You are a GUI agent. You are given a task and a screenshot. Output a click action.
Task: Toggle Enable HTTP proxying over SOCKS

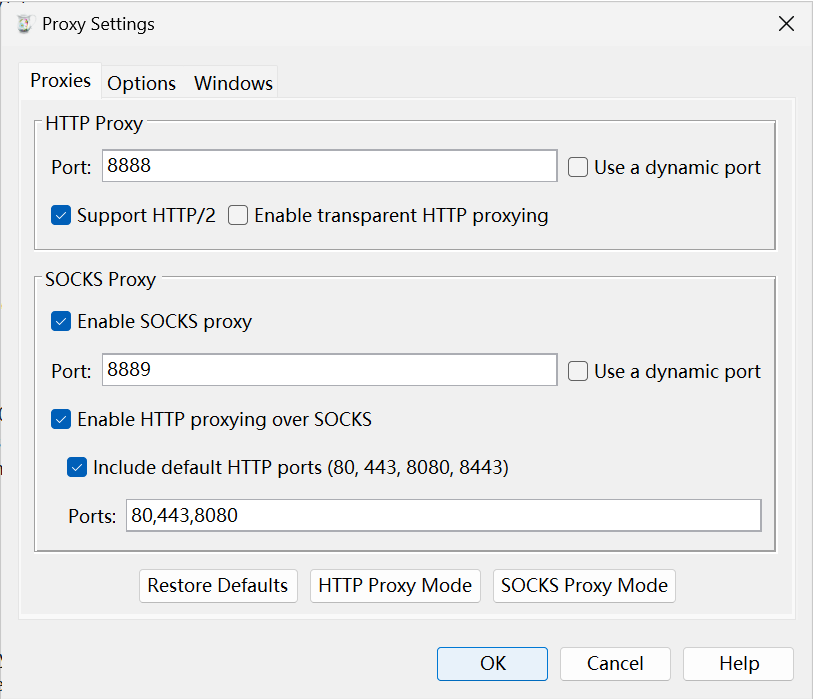coord(61,419)
